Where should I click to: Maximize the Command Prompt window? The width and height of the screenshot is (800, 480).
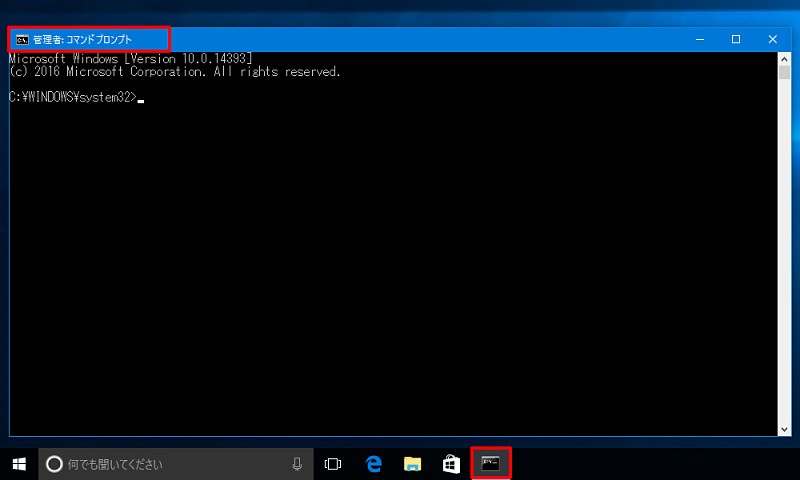[736, 39]
